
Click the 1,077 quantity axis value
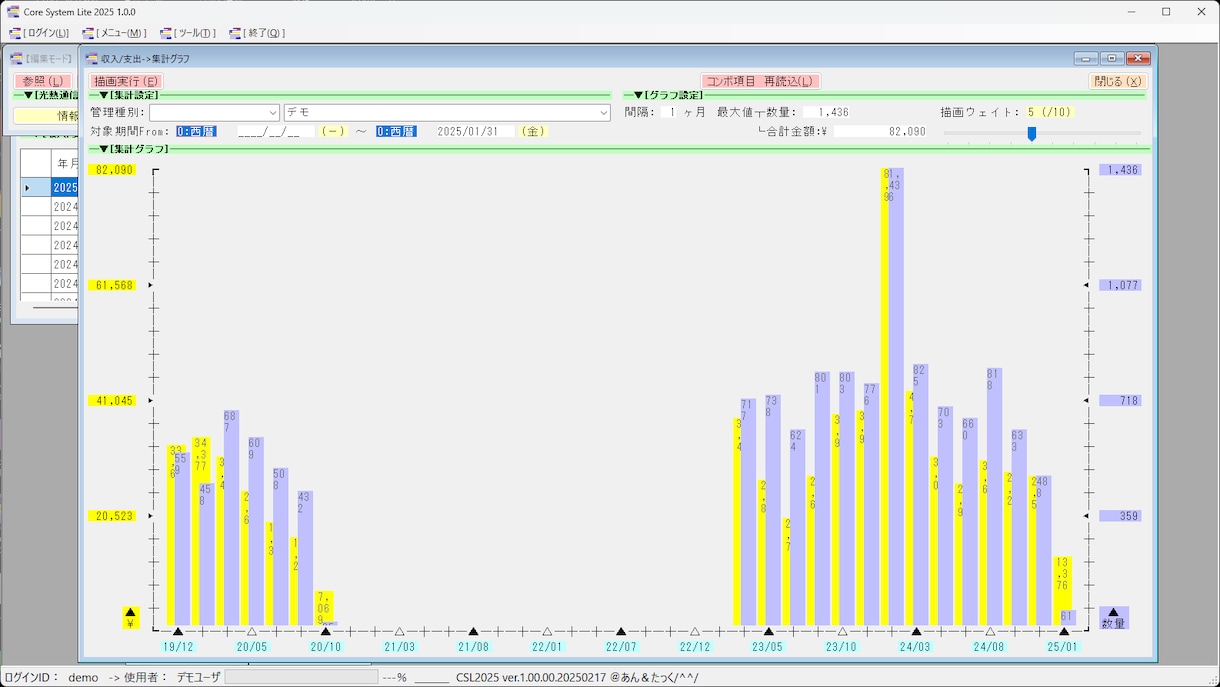(1120, 285)
